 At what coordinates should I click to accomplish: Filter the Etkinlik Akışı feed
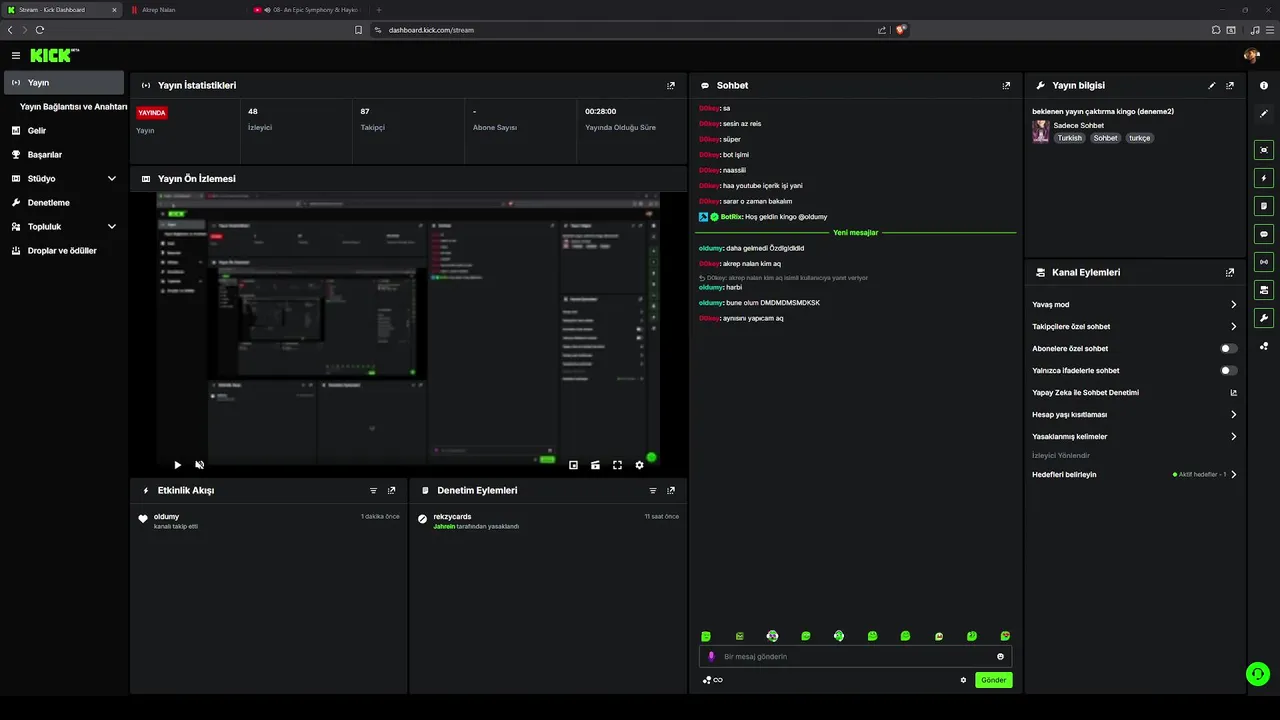coord(374,491)
